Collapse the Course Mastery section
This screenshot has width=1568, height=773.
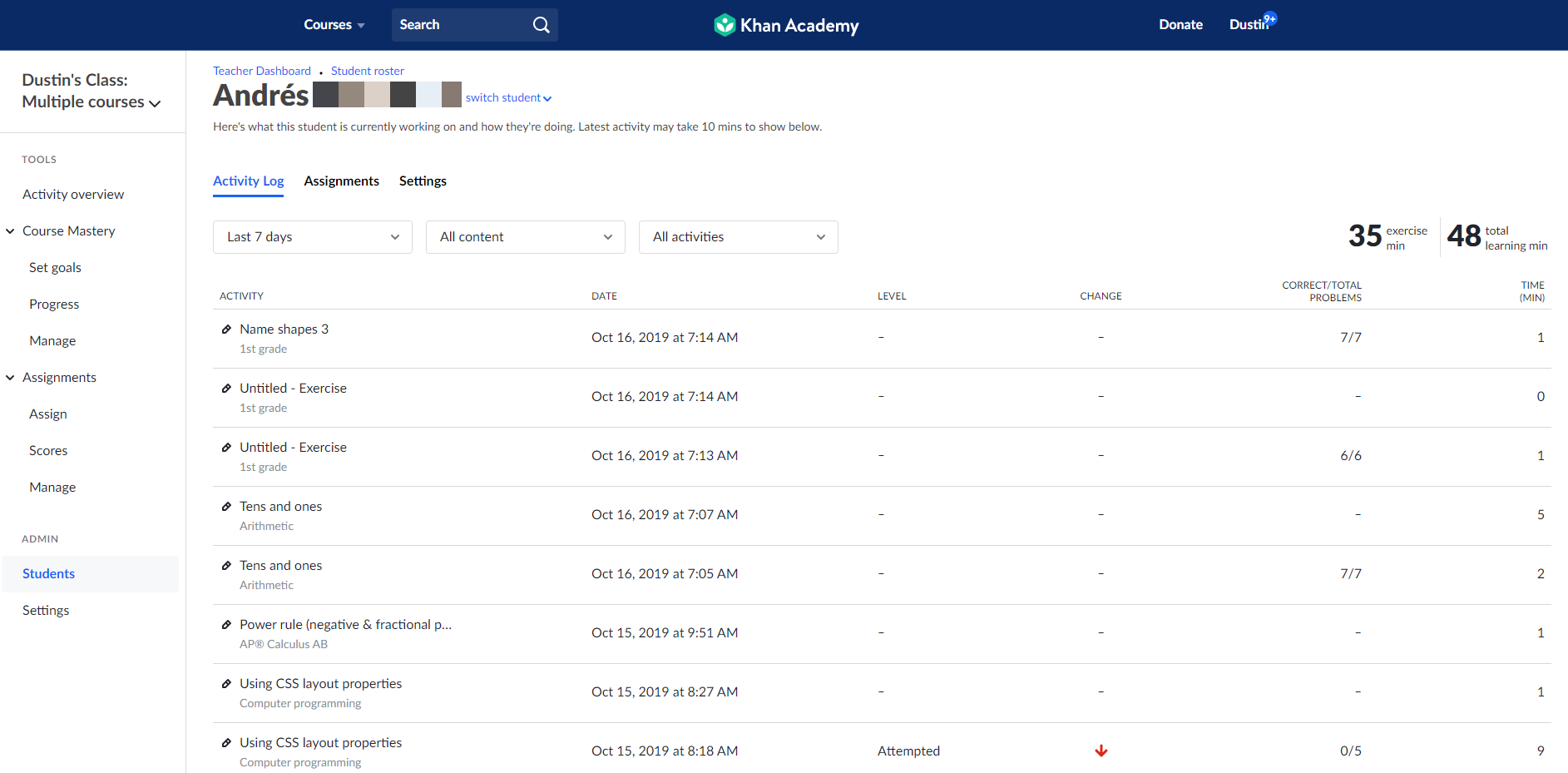(x=11, y=231)
